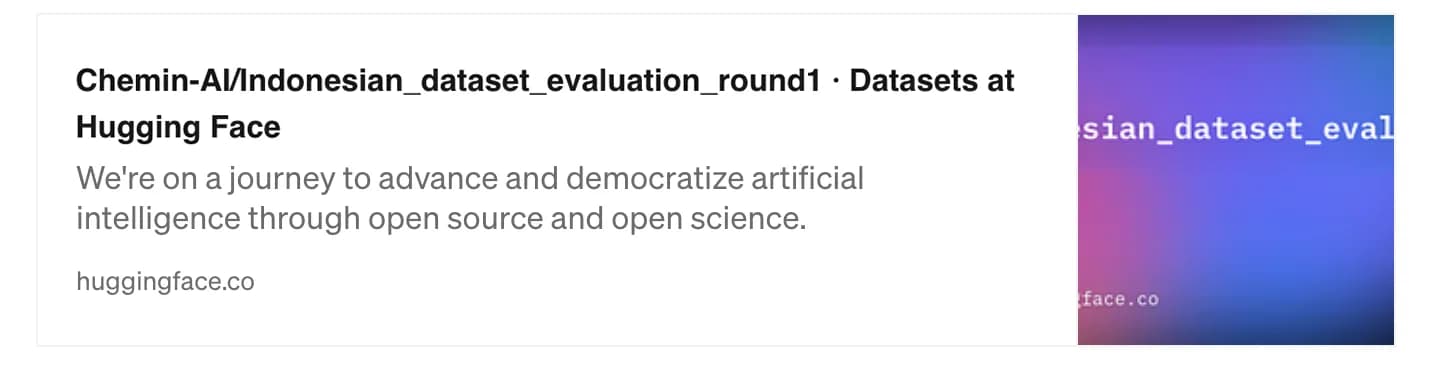
Task: Click the small 'face.co' text in thumbnail
Action: (1119, 299)
